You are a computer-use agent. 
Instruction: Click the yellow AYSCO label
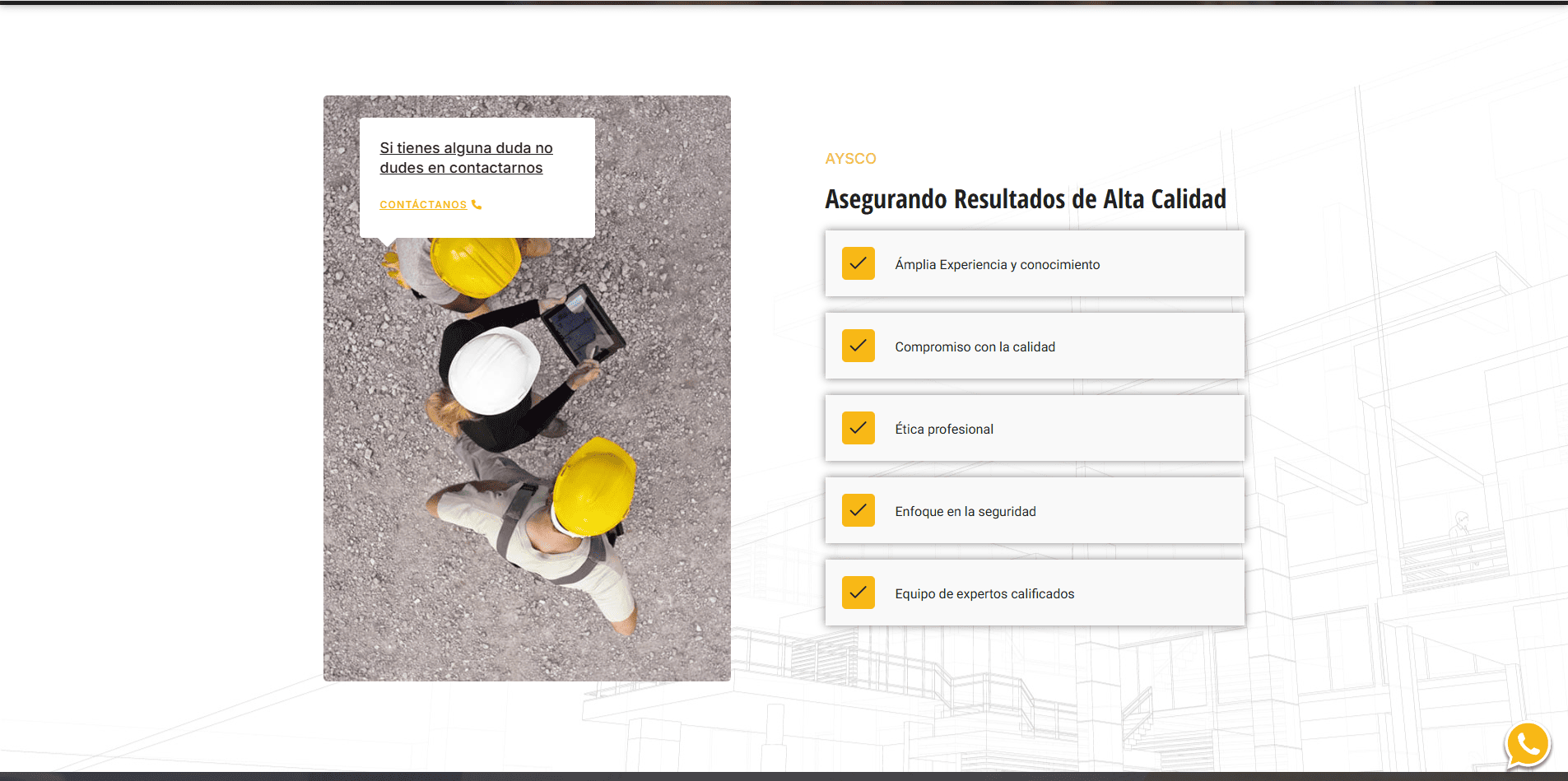point(850,159)
